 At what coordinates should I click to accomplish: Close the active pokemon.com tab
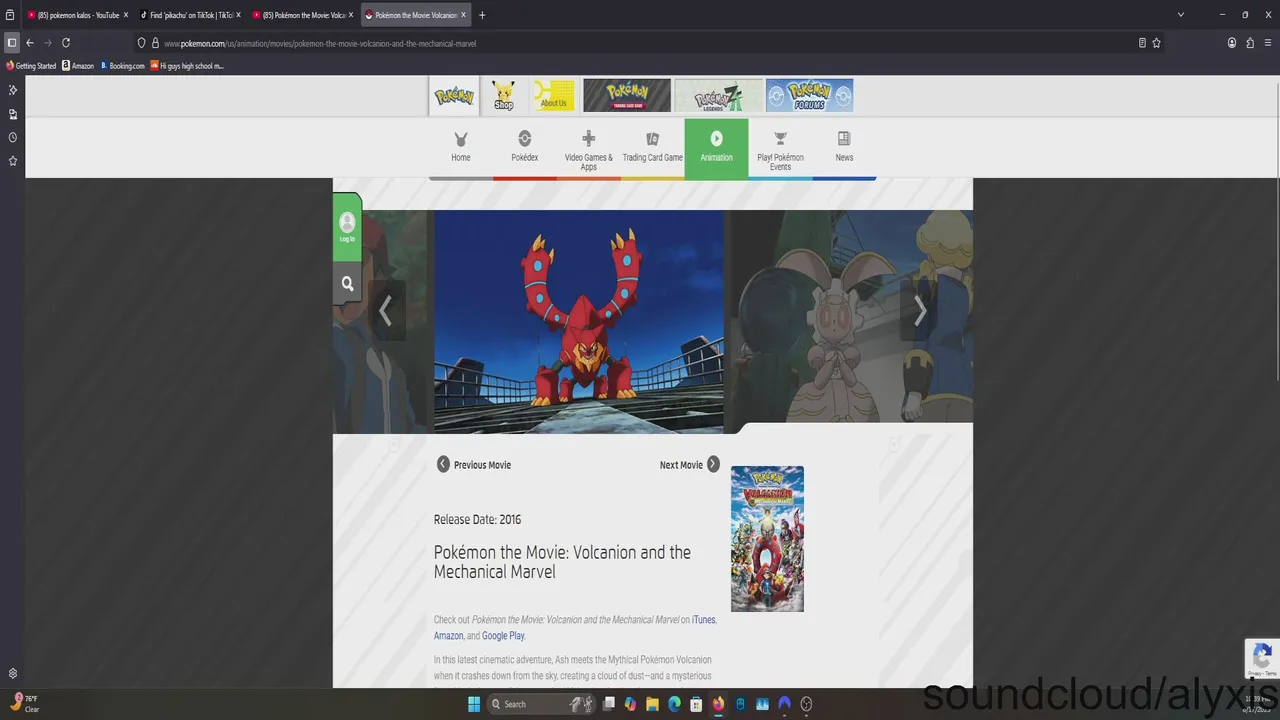[x=463, y=15]
